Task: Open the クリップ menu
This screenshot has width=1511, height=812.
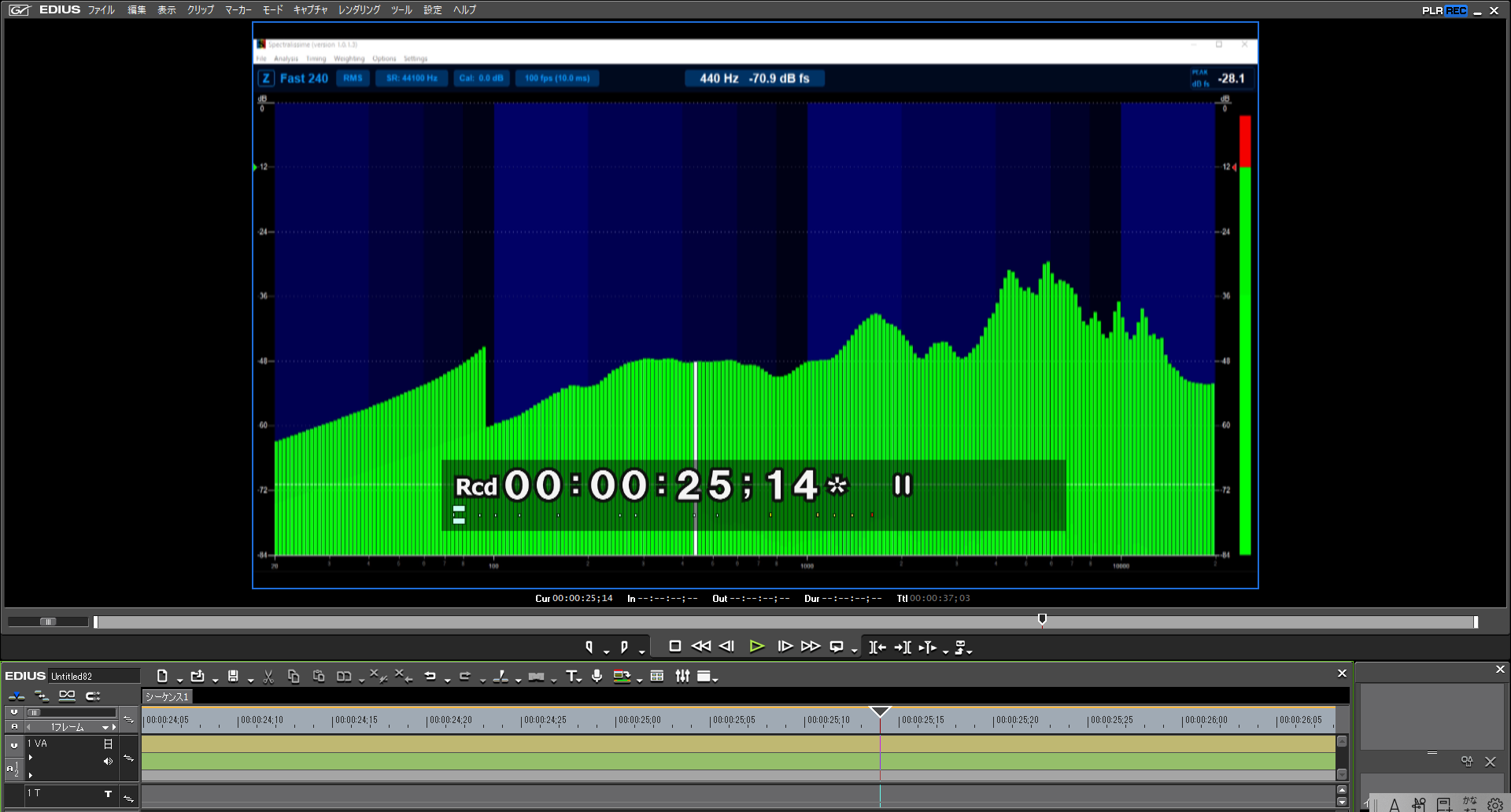Action: 201,10
